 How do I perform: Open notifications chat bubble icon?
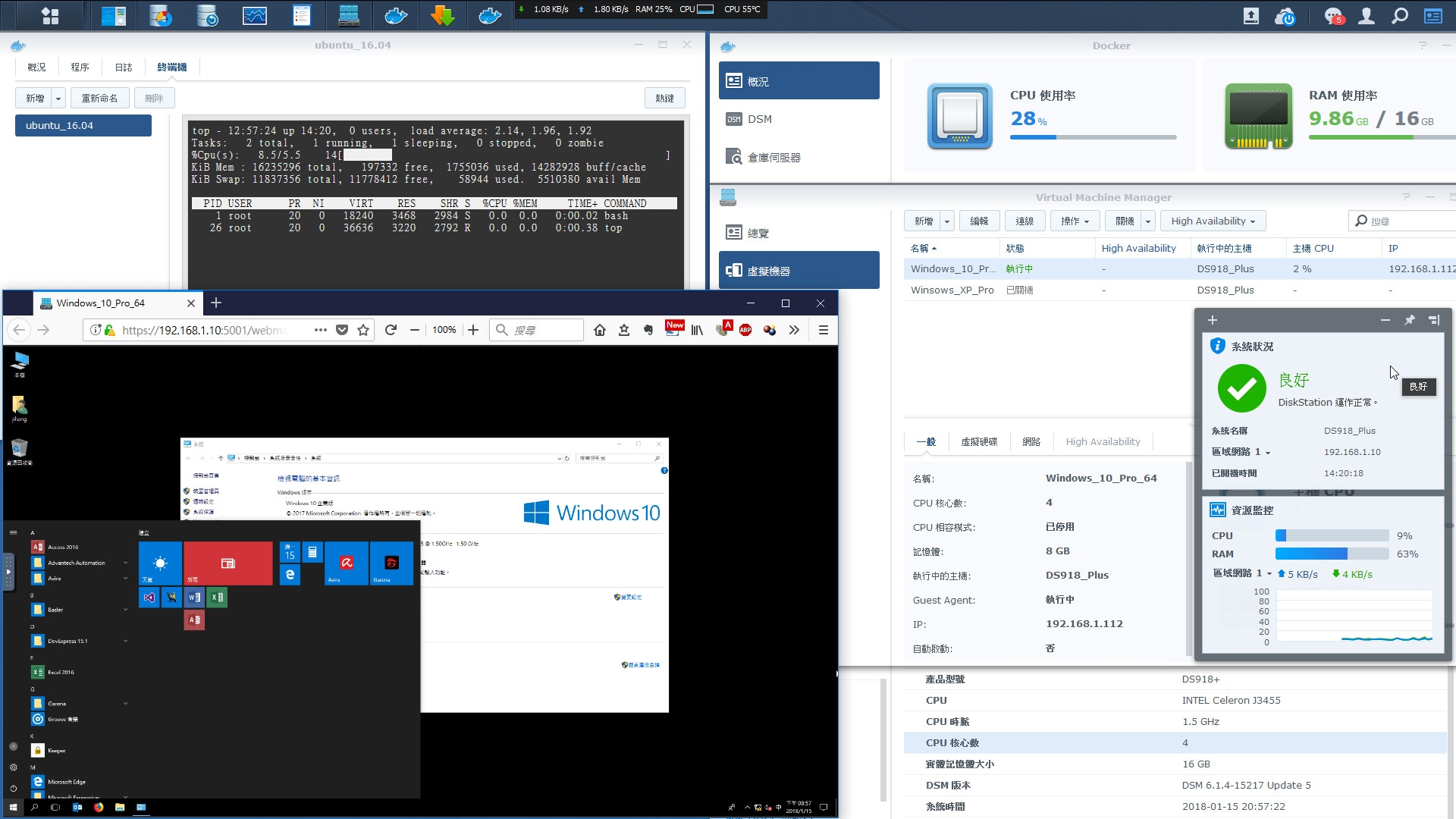(1332, 16)
